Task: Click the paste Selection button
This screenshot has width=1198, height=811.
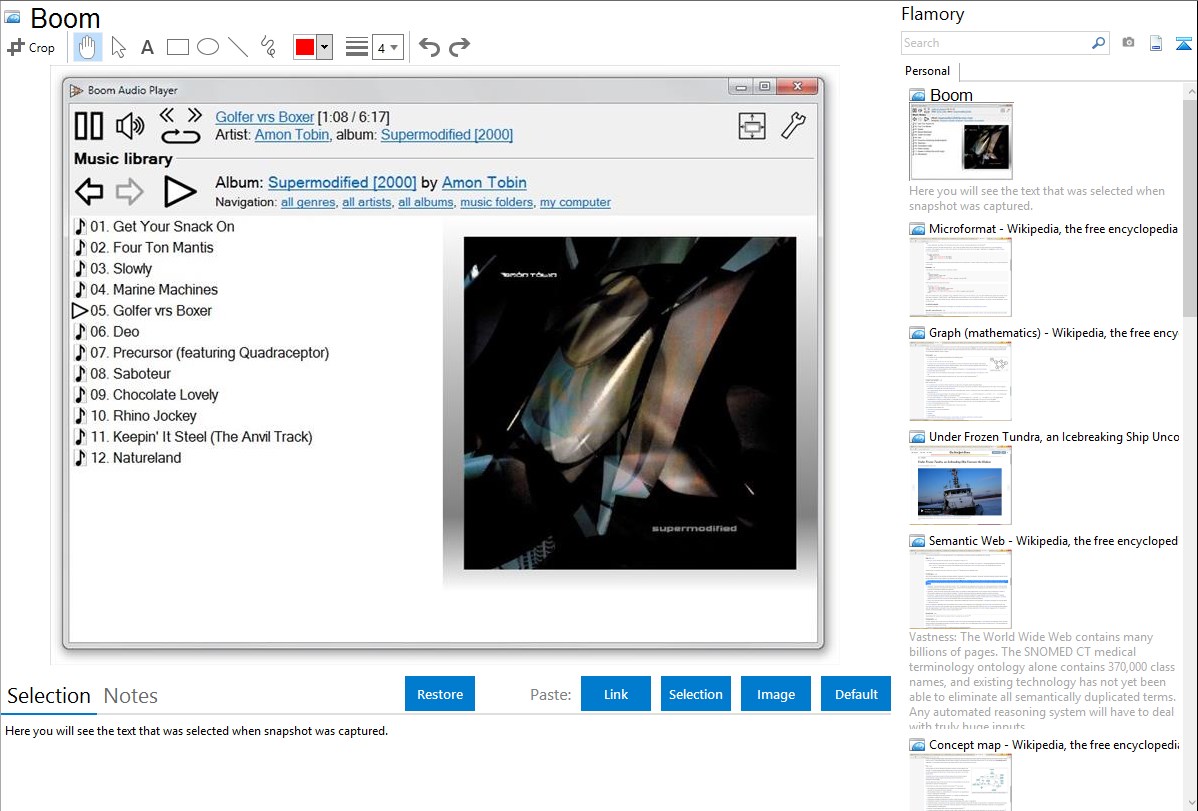Action: [x=695, y=694]
